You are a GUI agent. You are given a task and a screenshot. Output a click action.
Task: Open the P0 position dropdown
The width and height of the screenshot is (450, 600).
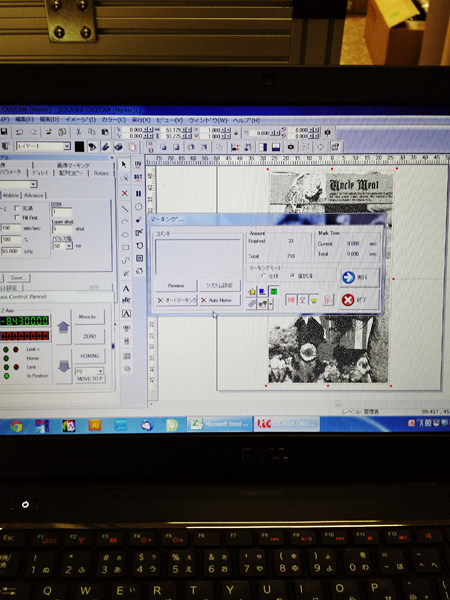click(x=100, y=371)
